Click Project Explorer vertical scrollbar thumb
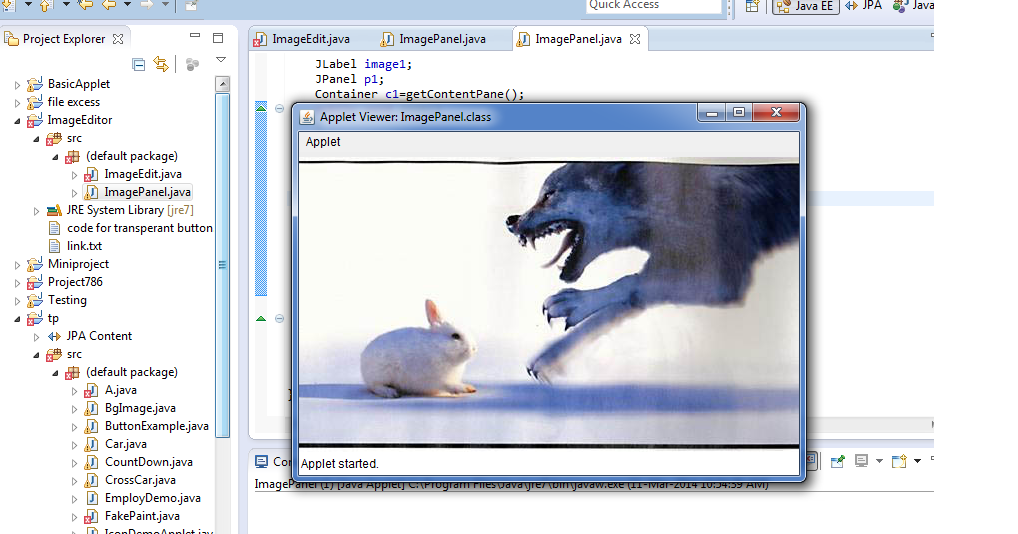The image size is (1018, 534). [223, 265]
